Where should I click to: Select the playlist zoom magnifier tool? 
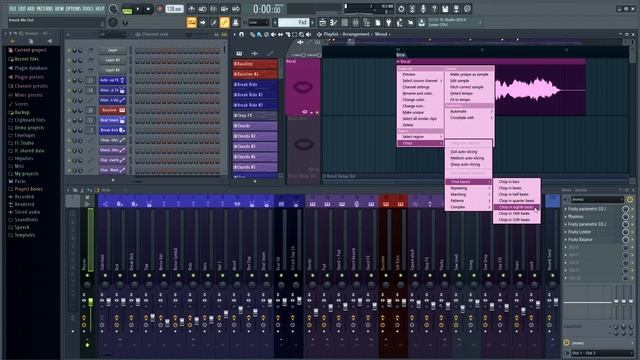(x=301, y=35)
